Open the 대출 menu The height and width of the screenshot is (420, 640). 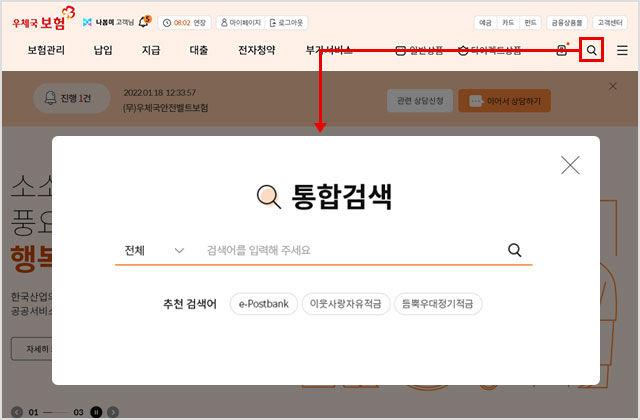coord(199,50)
